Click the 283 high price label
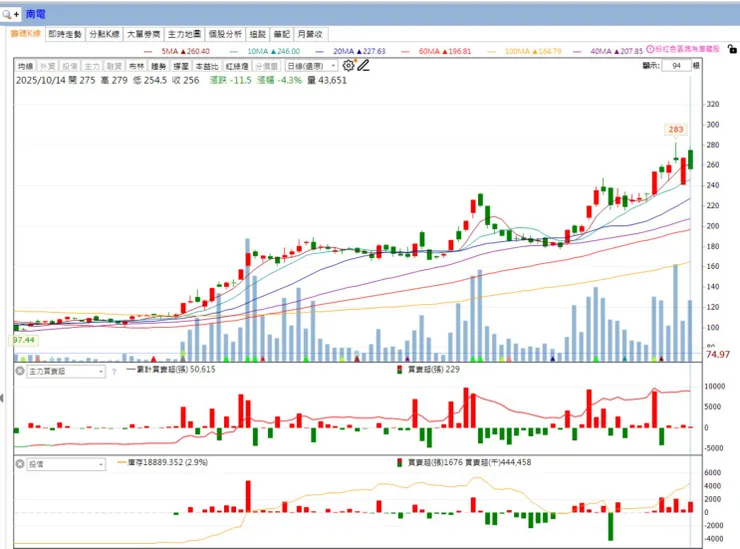This screenshot has height=549, width=740. point(675,129)
